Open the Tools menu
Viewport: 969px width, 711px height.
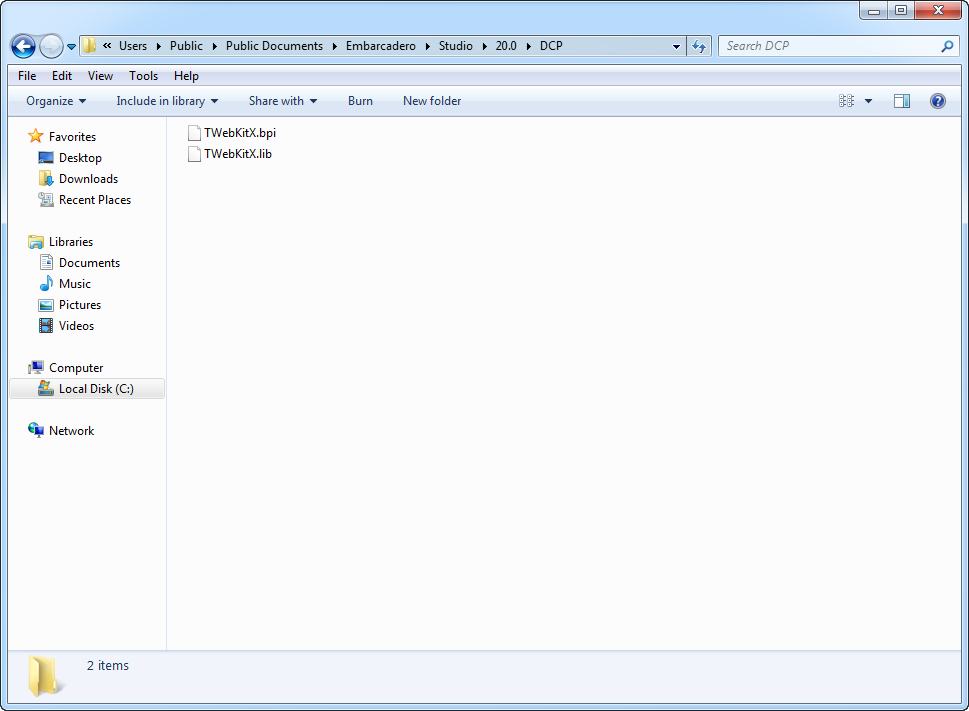(143, 76)
